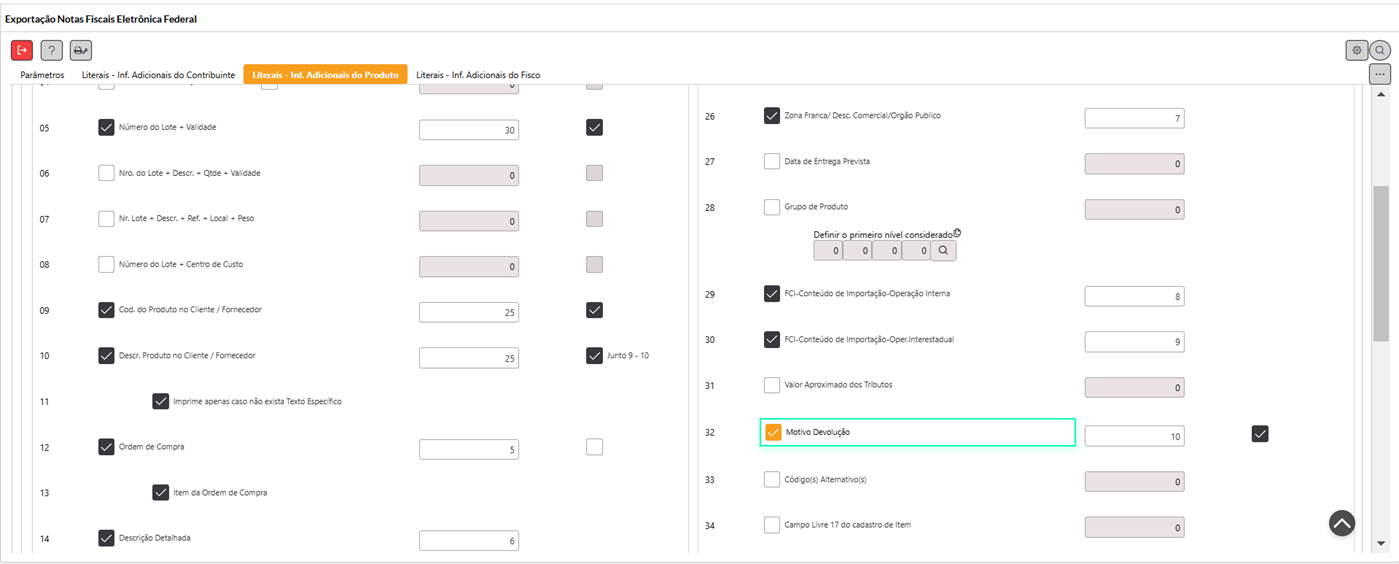Open help with the question mark icon
The image size is (1399, 564).
(x=51, y=50)
